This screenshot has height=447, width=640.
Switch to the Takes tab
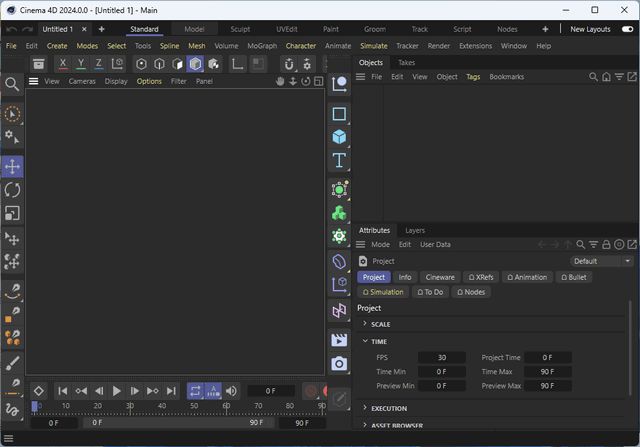point(407,62)
